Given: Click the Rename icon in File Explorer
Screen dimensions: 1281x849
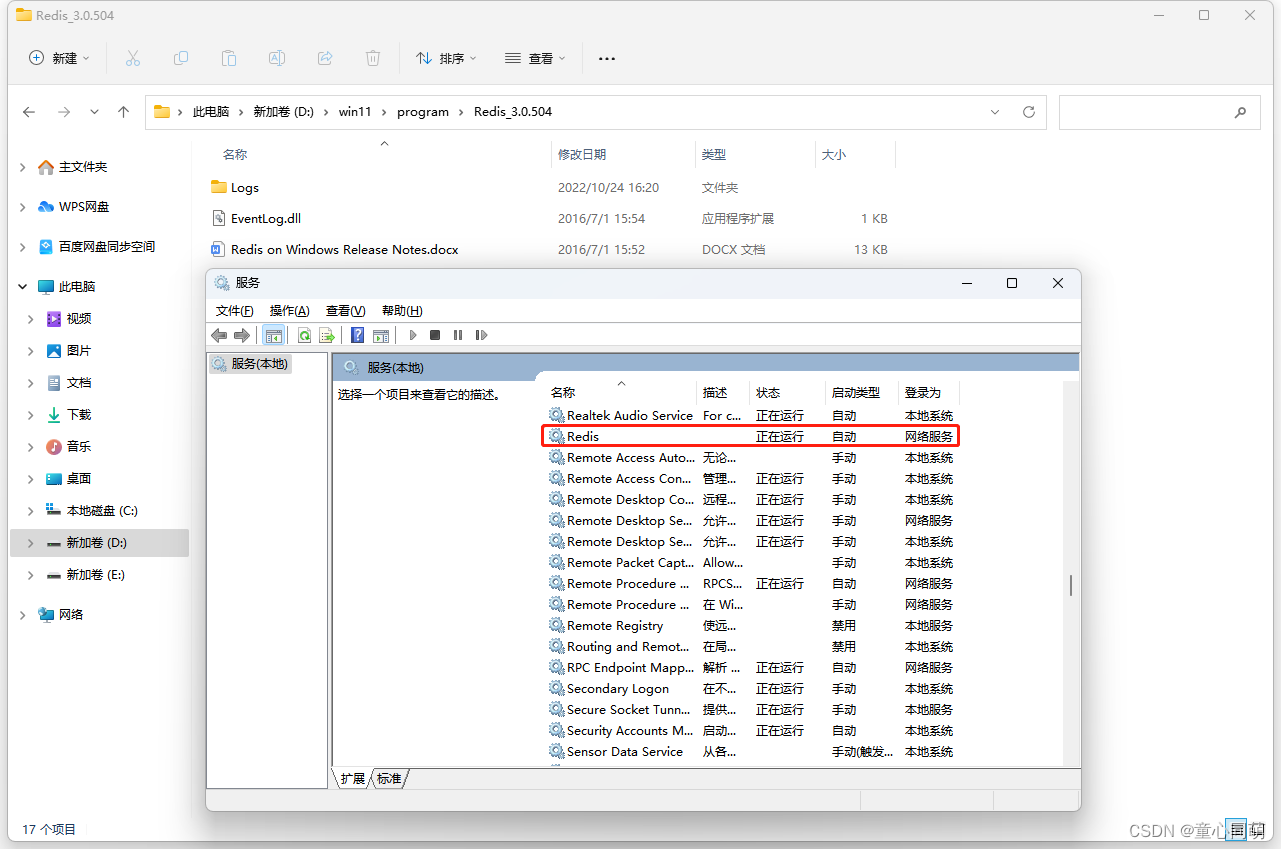Looking at the screenshot, I should [277, 58].
